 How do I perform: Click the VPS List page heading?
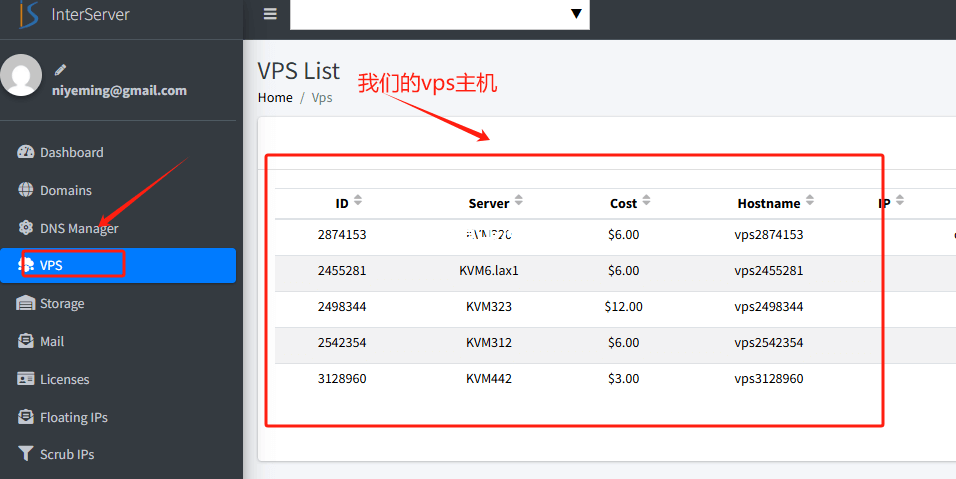pos(299,71)
